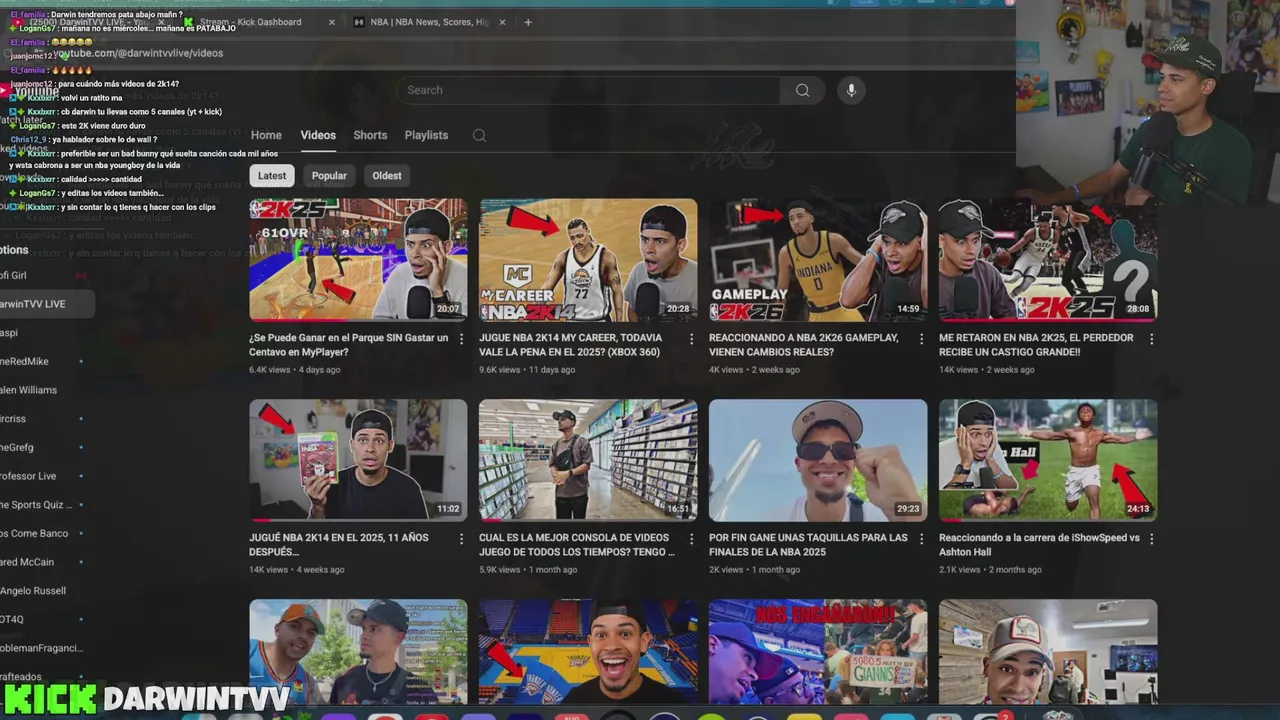Image resolution: width=1280 pixels, height=720 pixels.
Task: Open title '¿Se Puede Ganar en el Parque SIN Gastar'
Action: coord(348,345)
